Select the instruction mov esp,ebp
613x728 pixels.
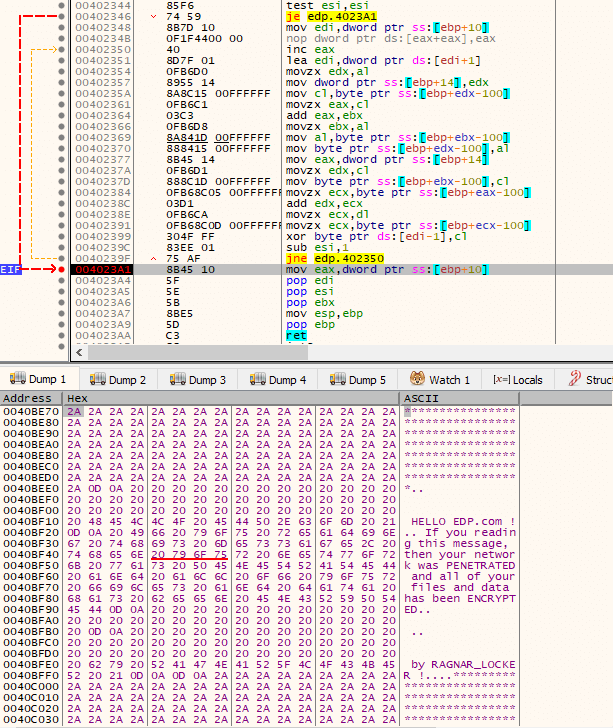[324, 313]
